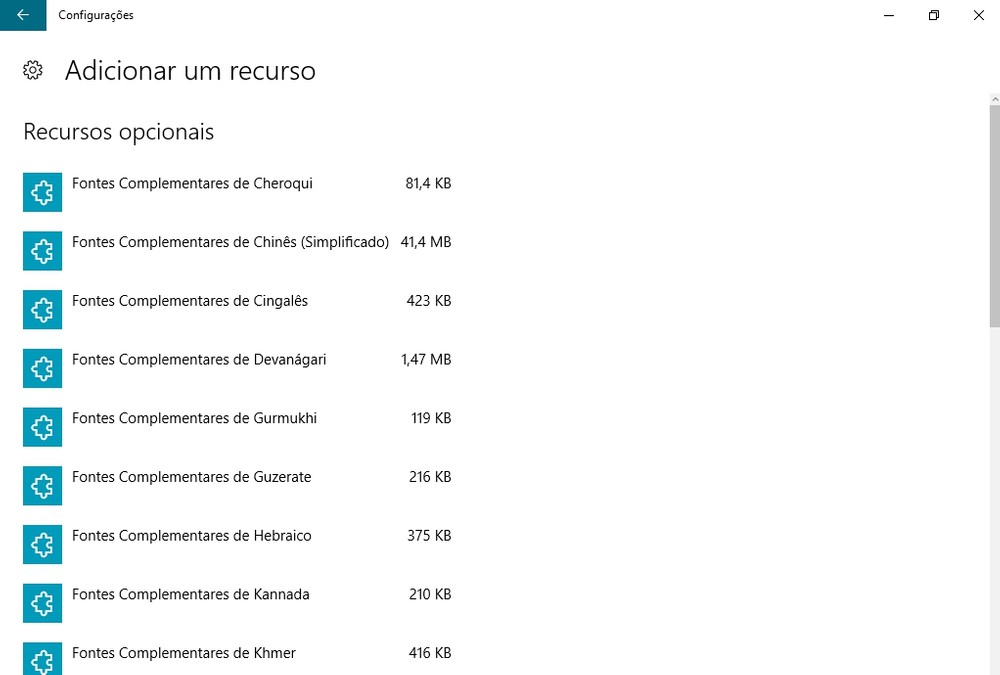Choose Fontes Complementares de Chinês (Simplificado)
Image resolution: width=1000 pixels, height=675 pixels.
point(230,242)
